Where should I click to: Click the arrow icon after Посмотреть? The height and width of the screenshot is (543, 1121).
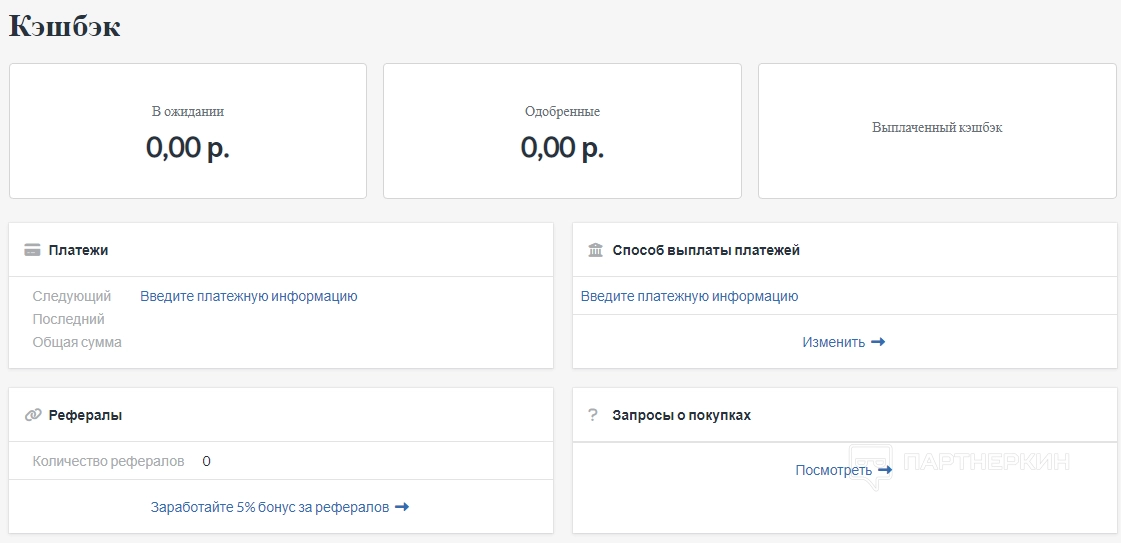[x=885, y=470]
